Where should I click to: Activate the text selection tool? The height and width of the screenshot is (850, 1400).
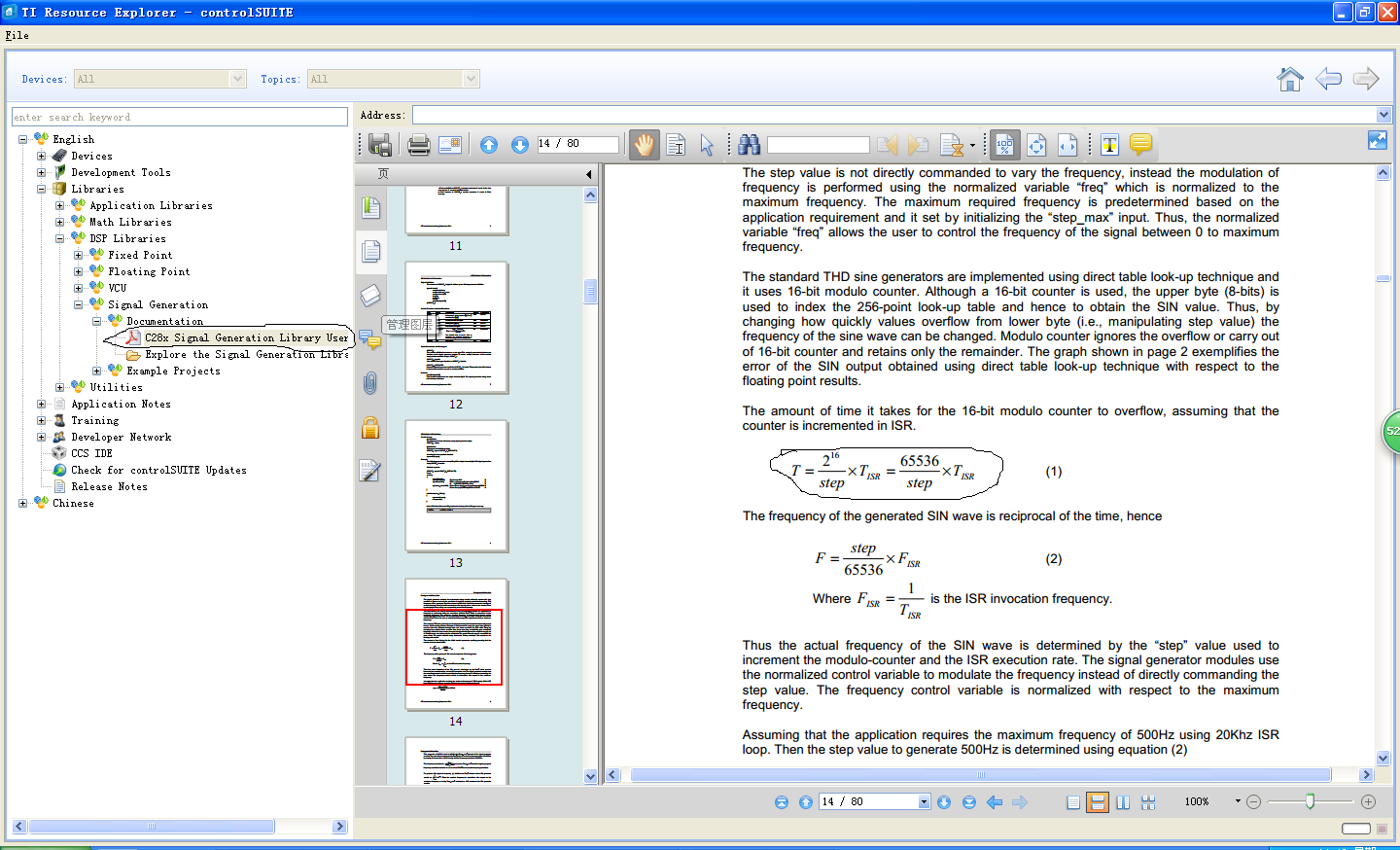677,145
